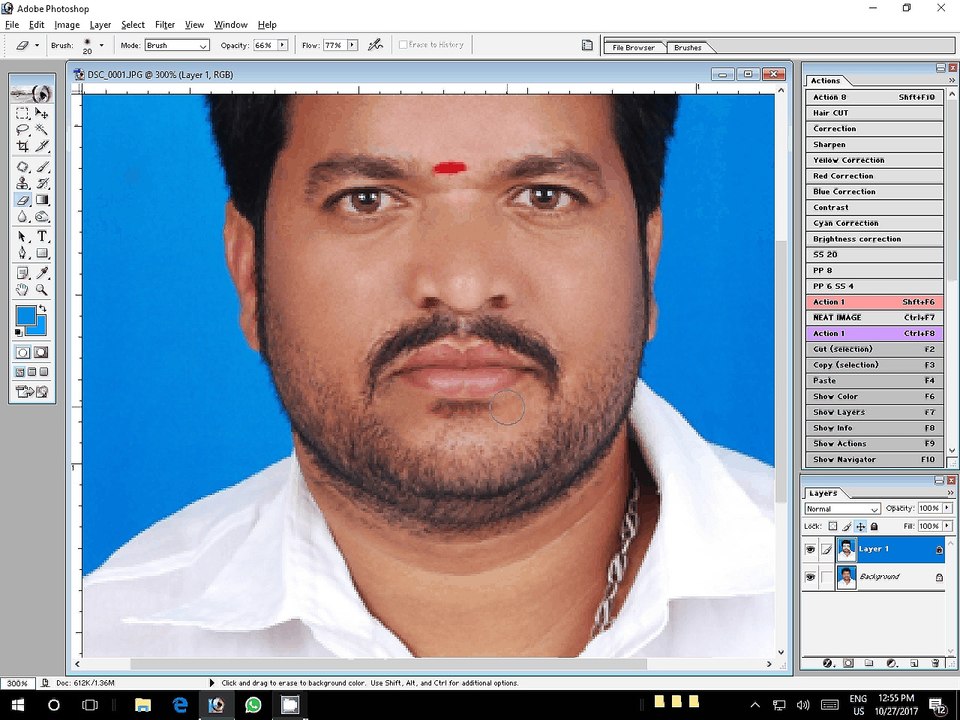Open Layer menu
The width and height of the screenshot is (960, 720).
pyautogui.click(x=100, y=24)
